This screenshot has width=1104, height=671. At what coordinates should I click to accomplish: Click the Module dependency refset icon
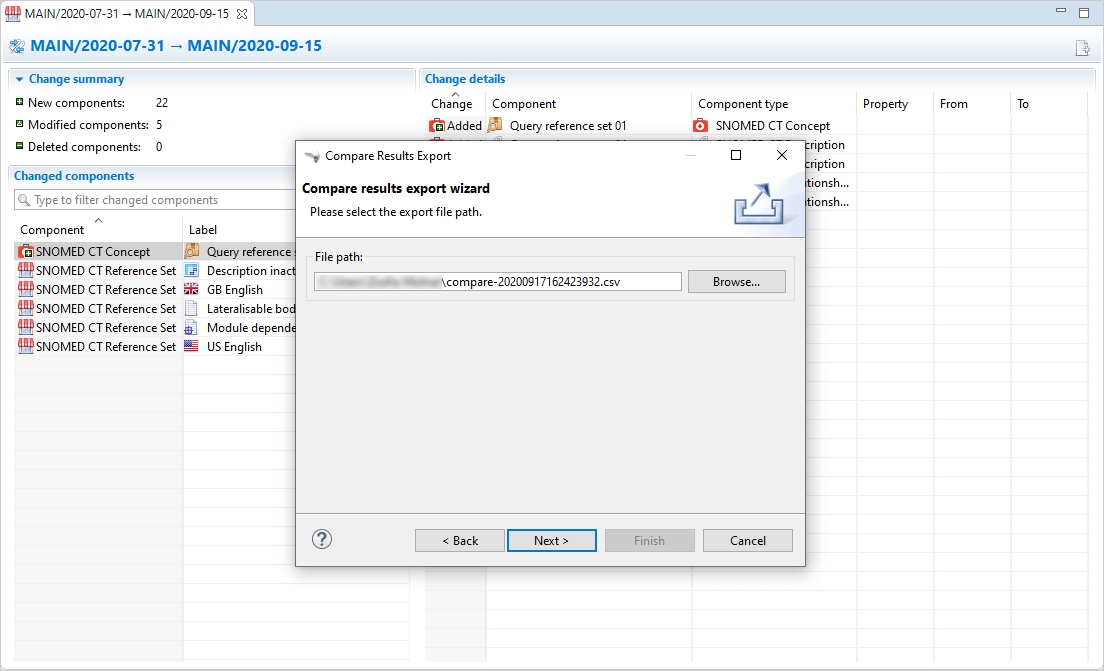click(x=192, y=328)
